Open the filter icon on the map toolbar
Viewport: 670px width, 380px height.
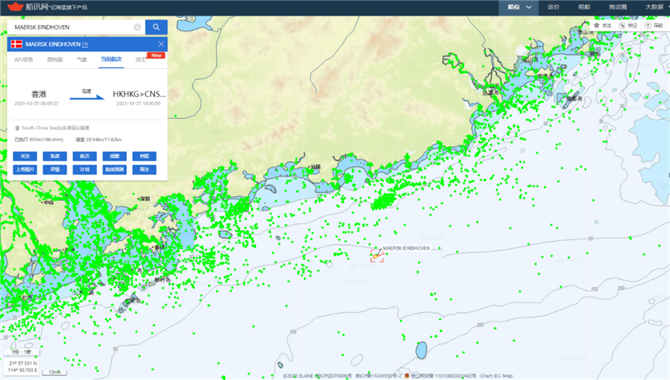tap(648, 25)
